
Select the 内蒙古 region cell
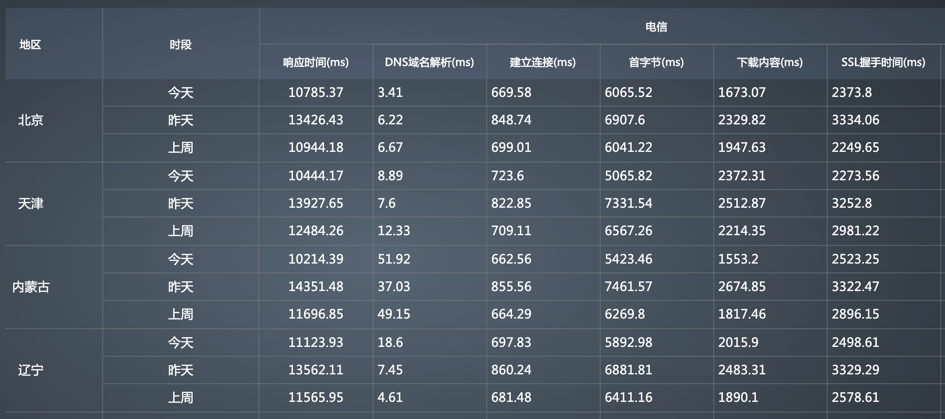(30, 287)
